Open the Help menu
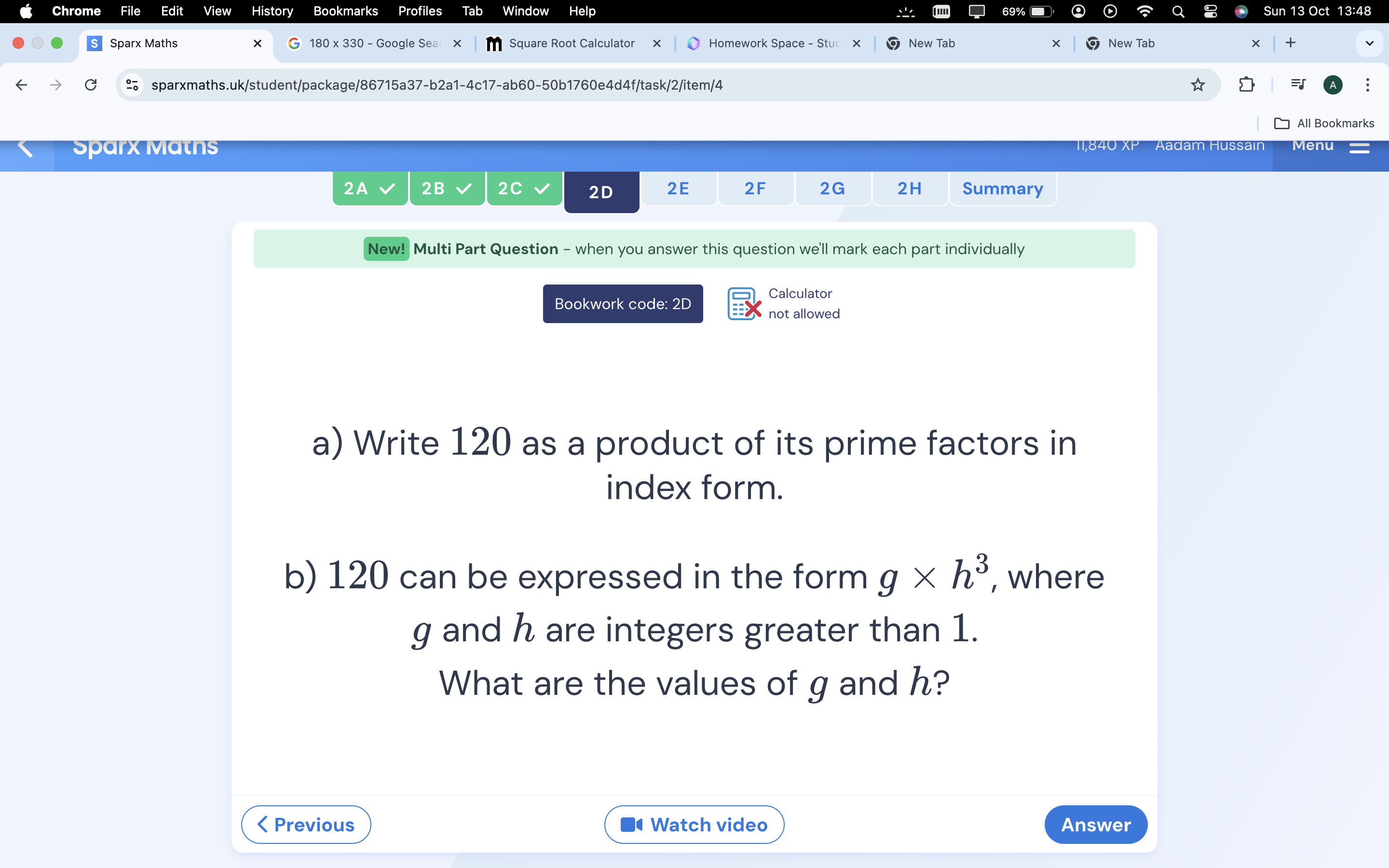This screenshot has width=1389, height=868. tap(582, 11)
